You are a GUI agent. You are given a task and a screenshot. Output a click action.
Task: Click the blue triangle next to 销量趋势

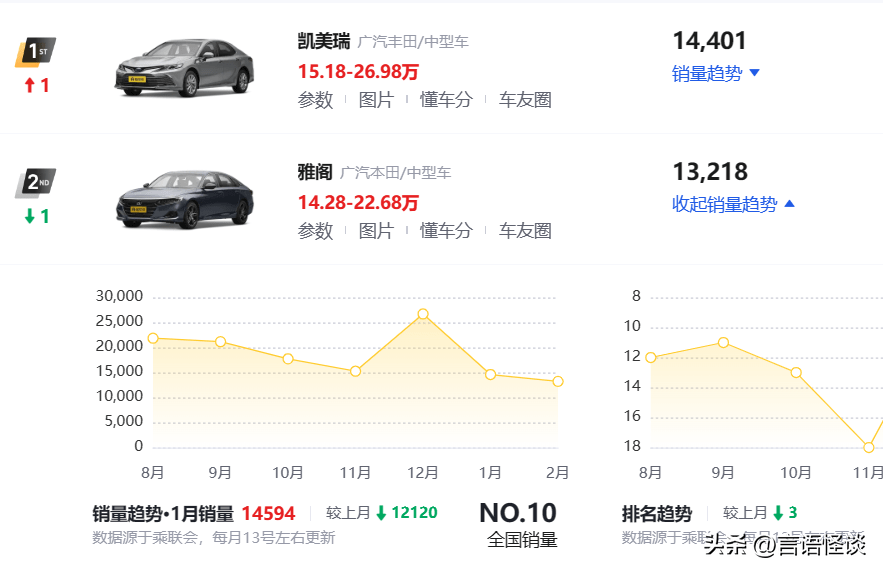click(755, 73)
